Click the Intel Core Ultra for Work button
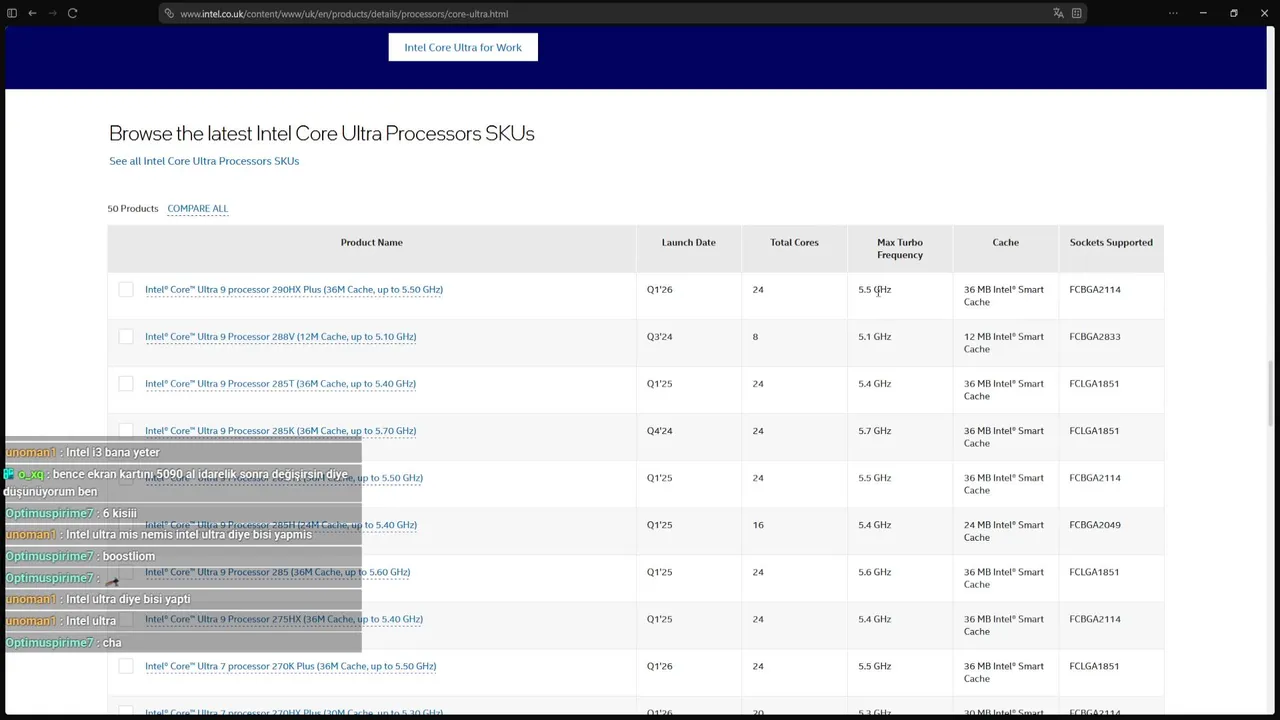The height and width of the screenshot is (720, 1280). pos(463,47)
